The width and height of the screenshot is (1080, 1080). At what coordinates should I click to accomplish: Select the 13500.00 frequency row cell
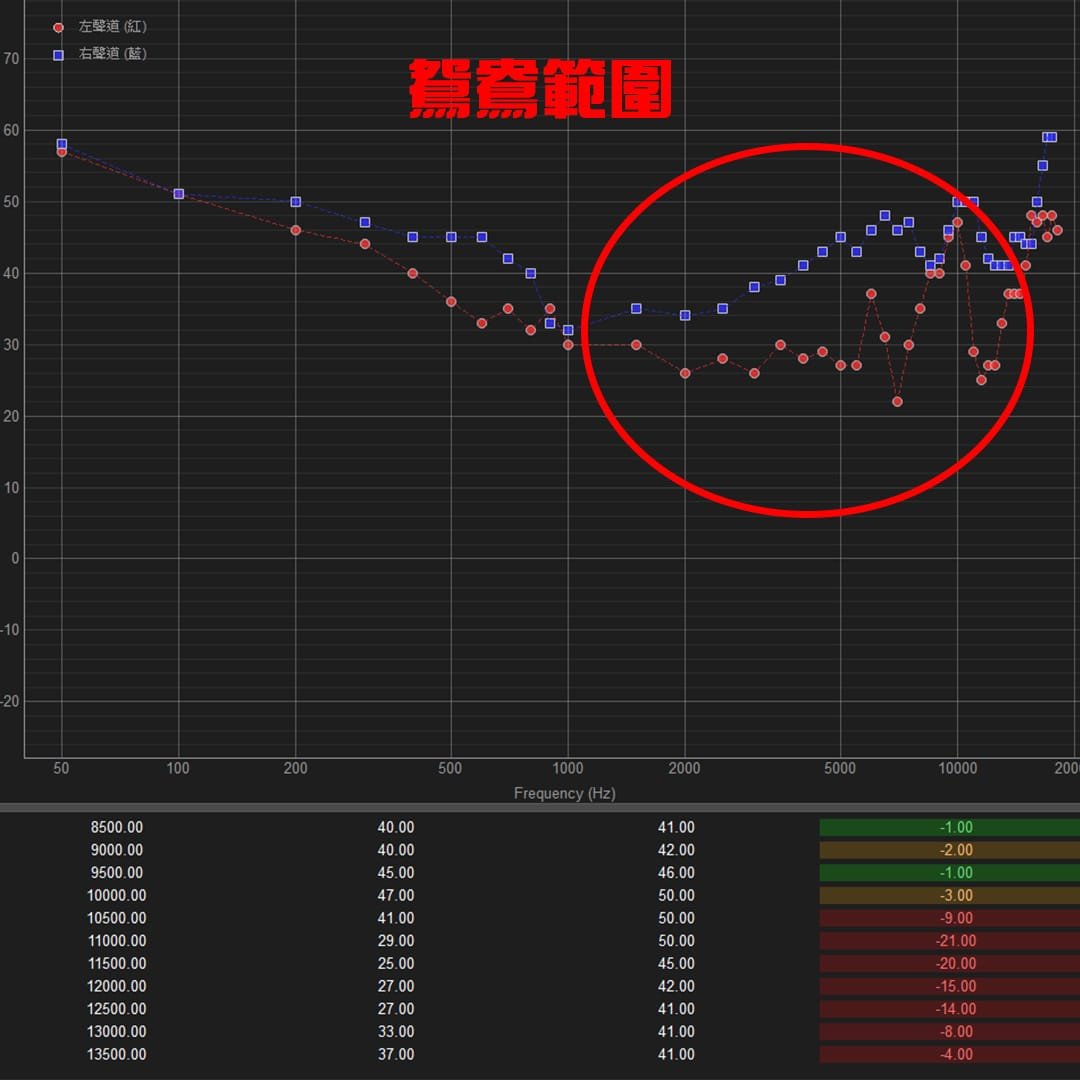pos(117,1054)
